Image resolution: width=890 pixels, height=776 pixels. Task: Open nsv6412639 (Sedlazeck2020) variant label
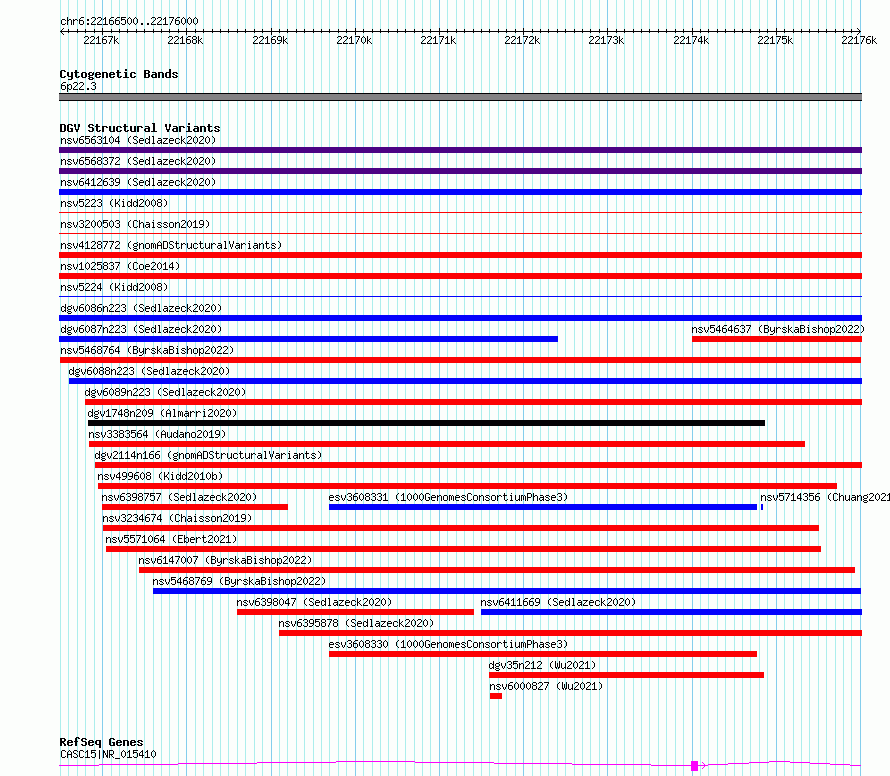(x=138, y=182)
